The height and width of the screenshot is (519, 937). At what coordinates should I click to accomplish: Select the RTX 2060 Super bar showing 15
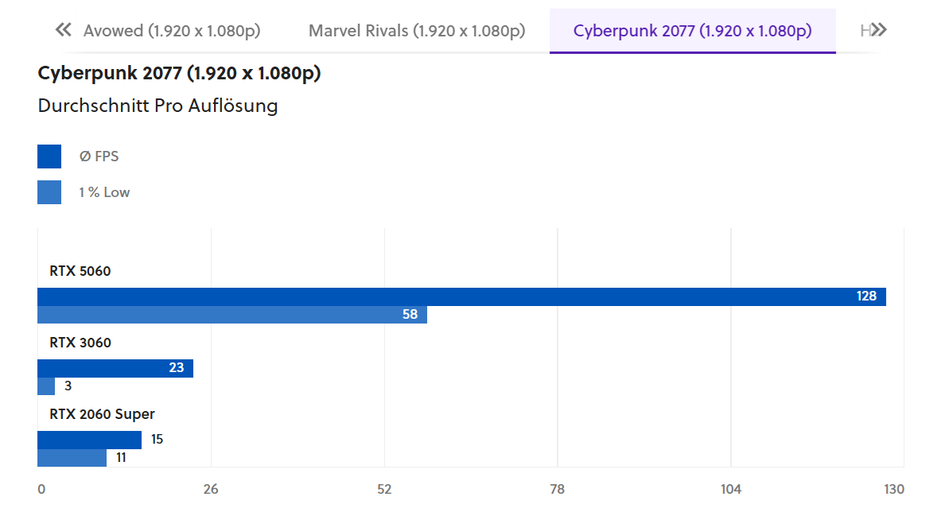coord(89,440)
